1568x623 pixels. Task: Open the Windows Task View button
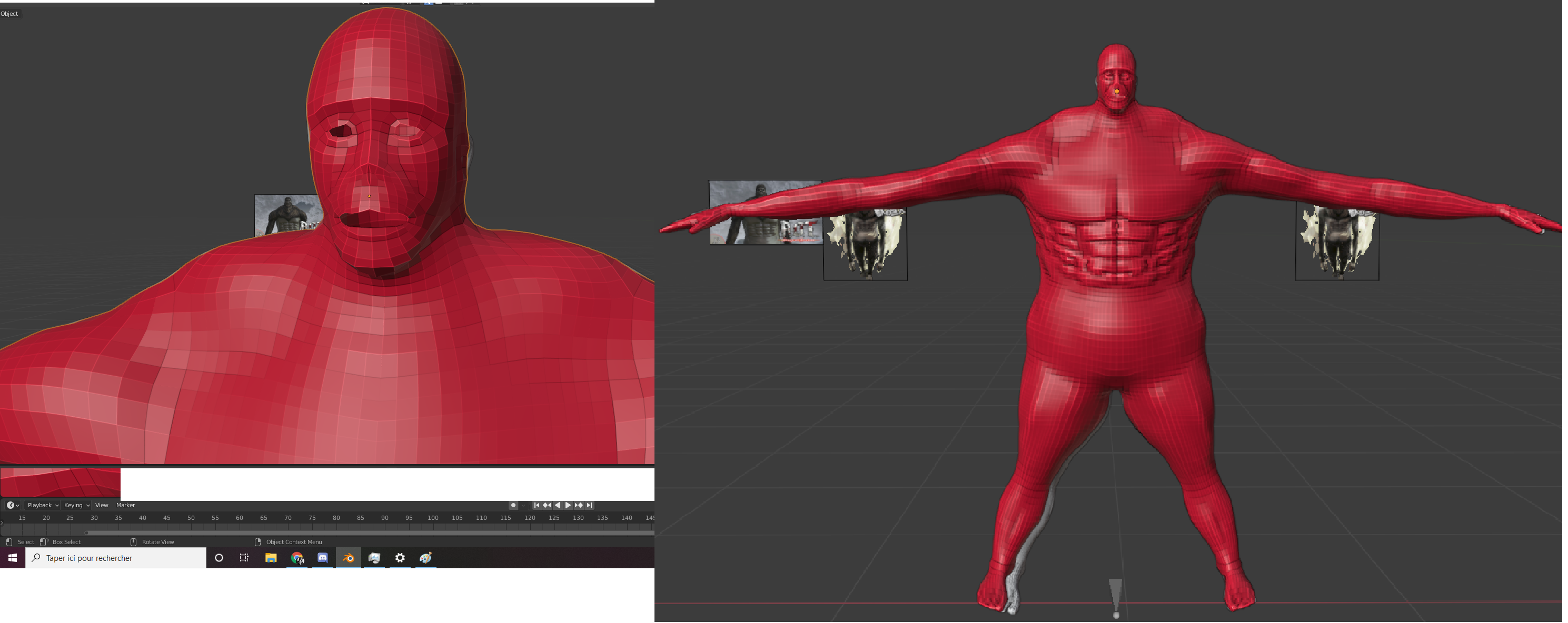pos(244,558)
